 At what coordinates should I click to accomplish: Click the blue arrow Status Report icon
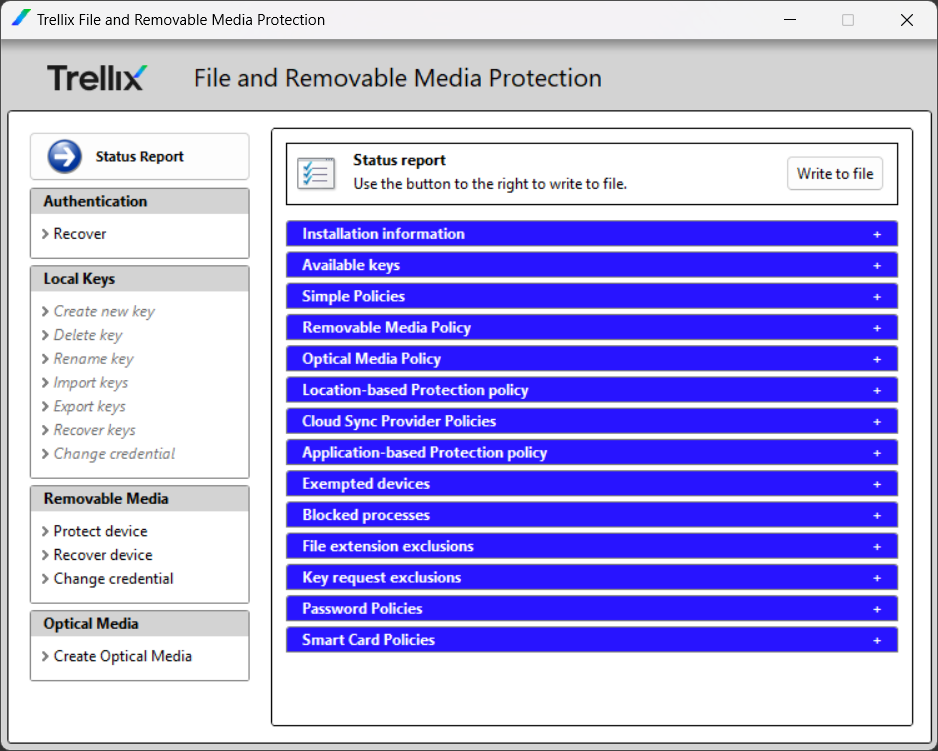65,156
